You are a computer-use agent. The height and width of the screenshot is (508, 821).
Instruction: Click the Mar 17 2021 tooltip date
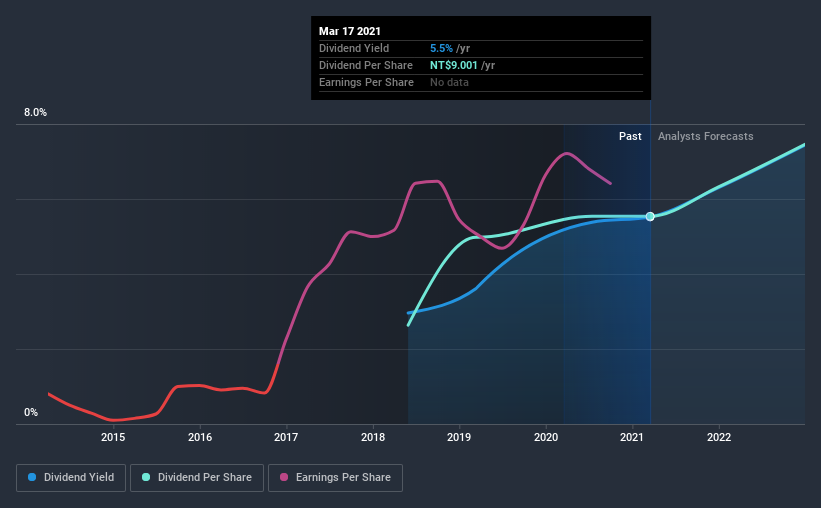point(350,31)
